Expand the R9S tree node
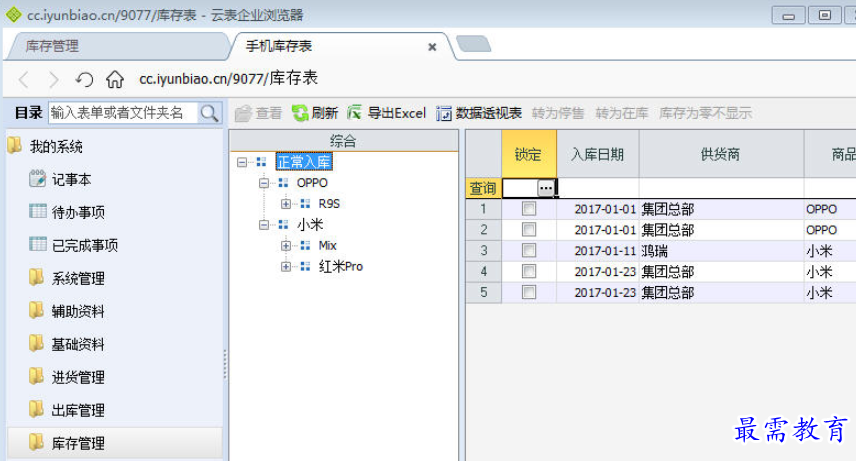The height and width of the screenshot is (461, 856). [x=286, y=204]
